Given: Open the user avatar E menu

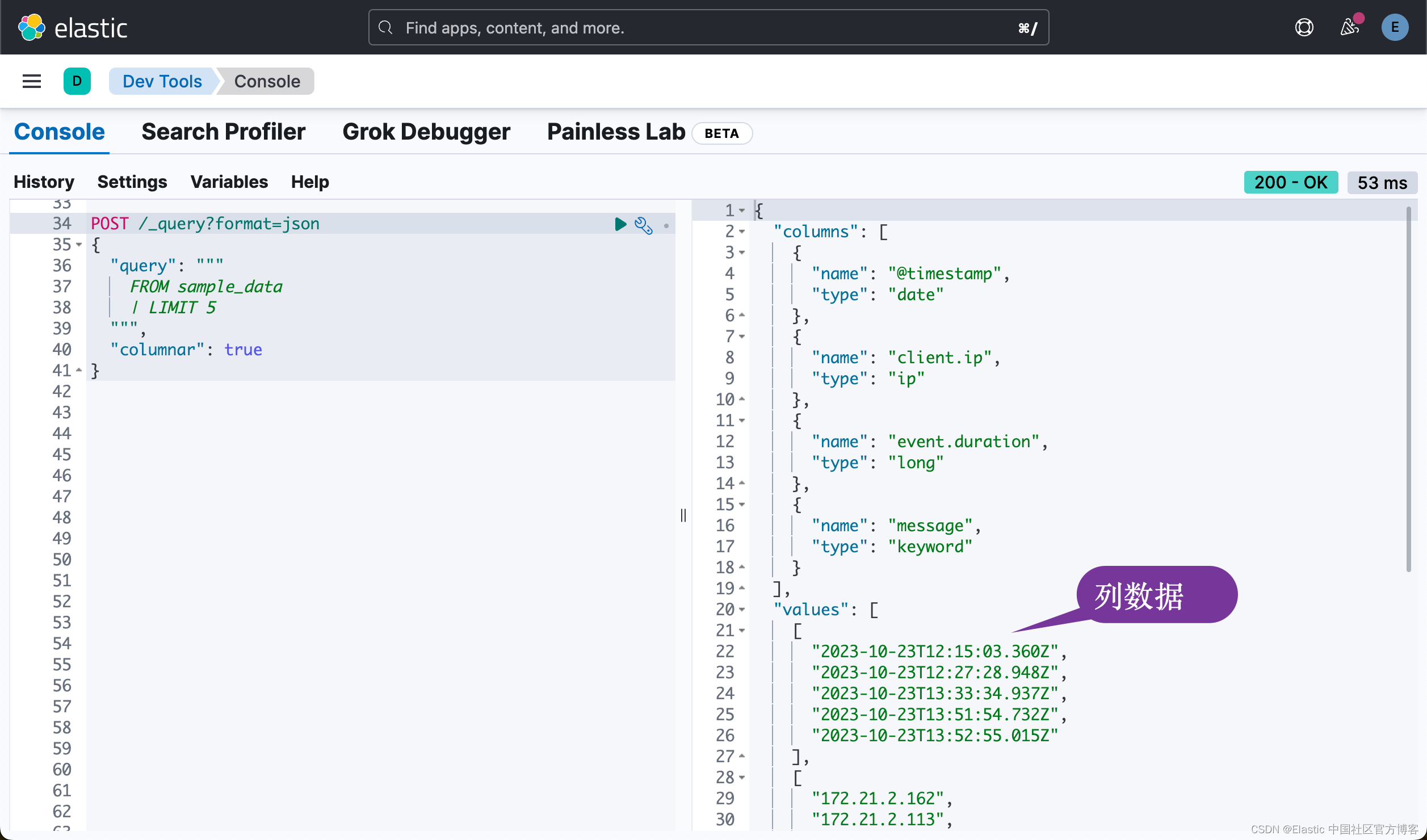Looking at the screenshot, I should click(1395, 27).
